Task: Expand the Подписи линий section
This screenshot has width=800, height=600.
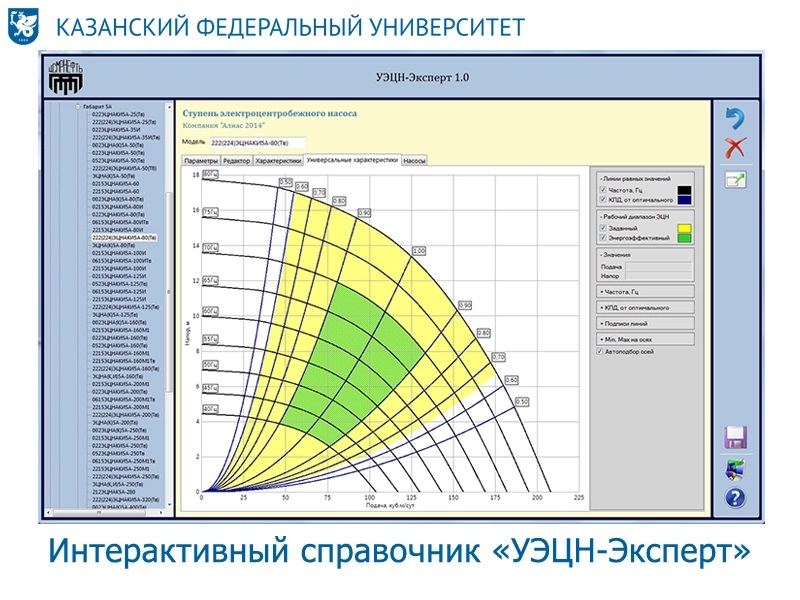Action: click(x=645, y=323)
